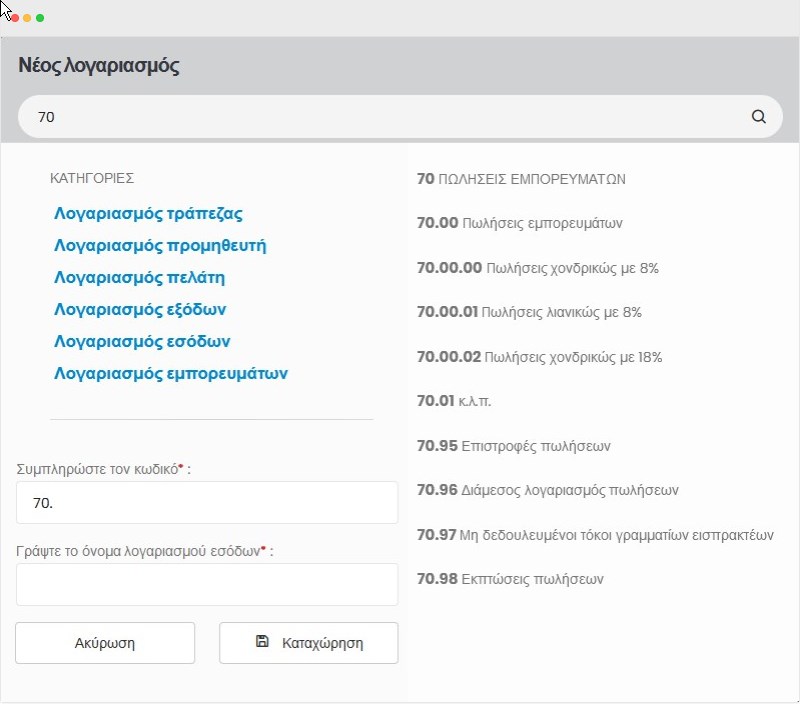Click the empty account name input field
The width and height of the screenshot is (800, 704).
pyautogui.click(x=207, y=584)
